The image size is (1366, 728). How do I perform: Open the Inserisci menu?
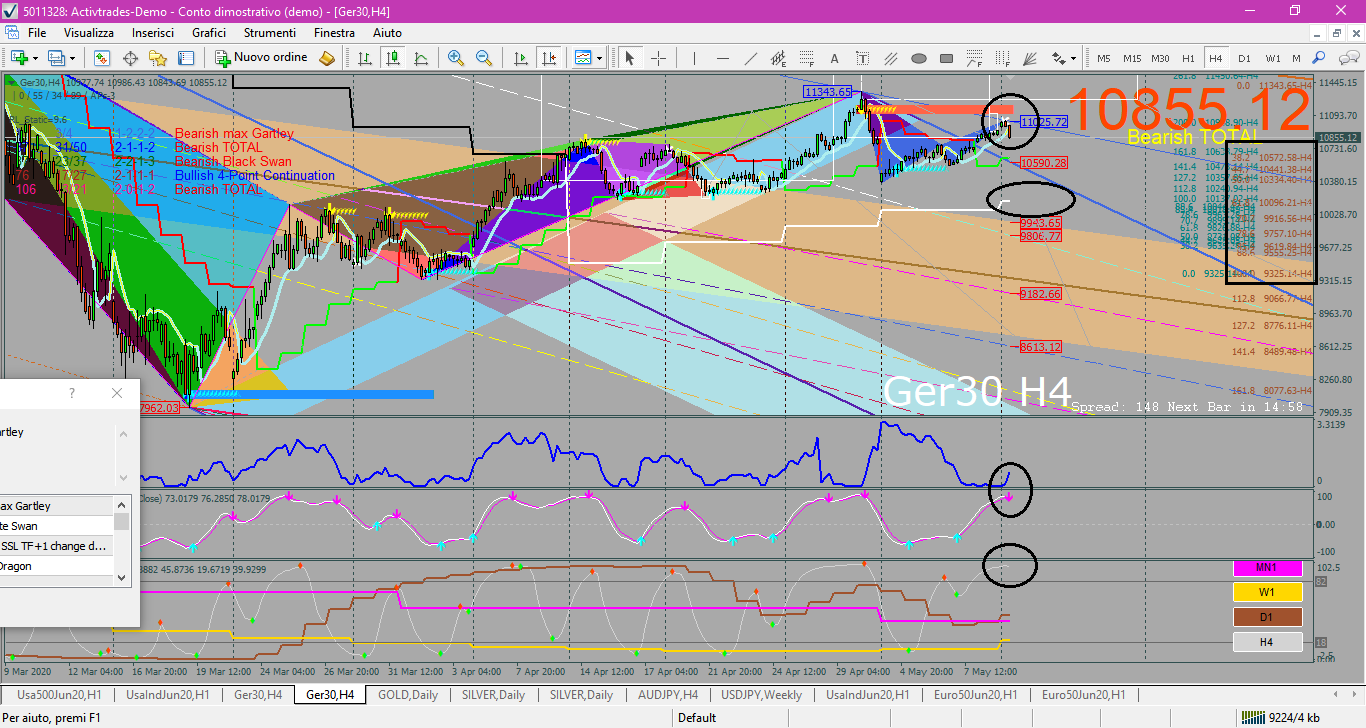click(x=153, y=33)
